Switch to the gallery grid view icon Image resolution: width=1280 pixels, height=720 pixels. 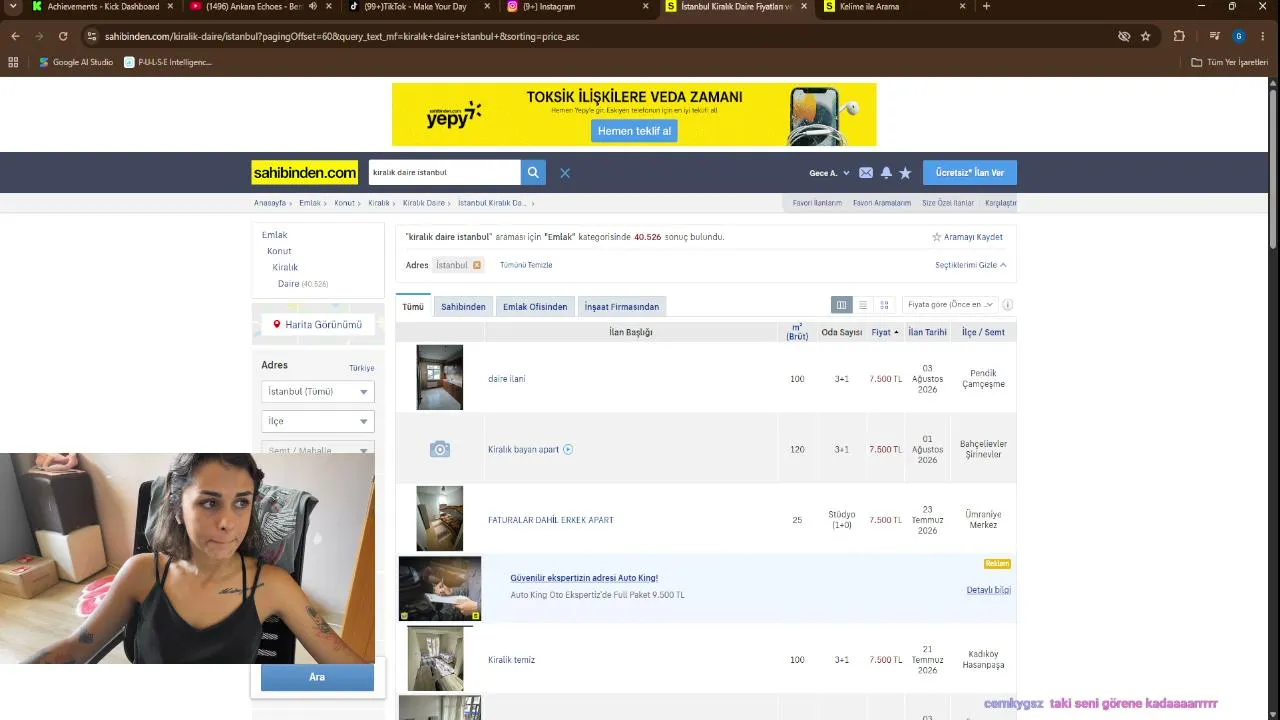pyautogui.click(x=884, y=305)
